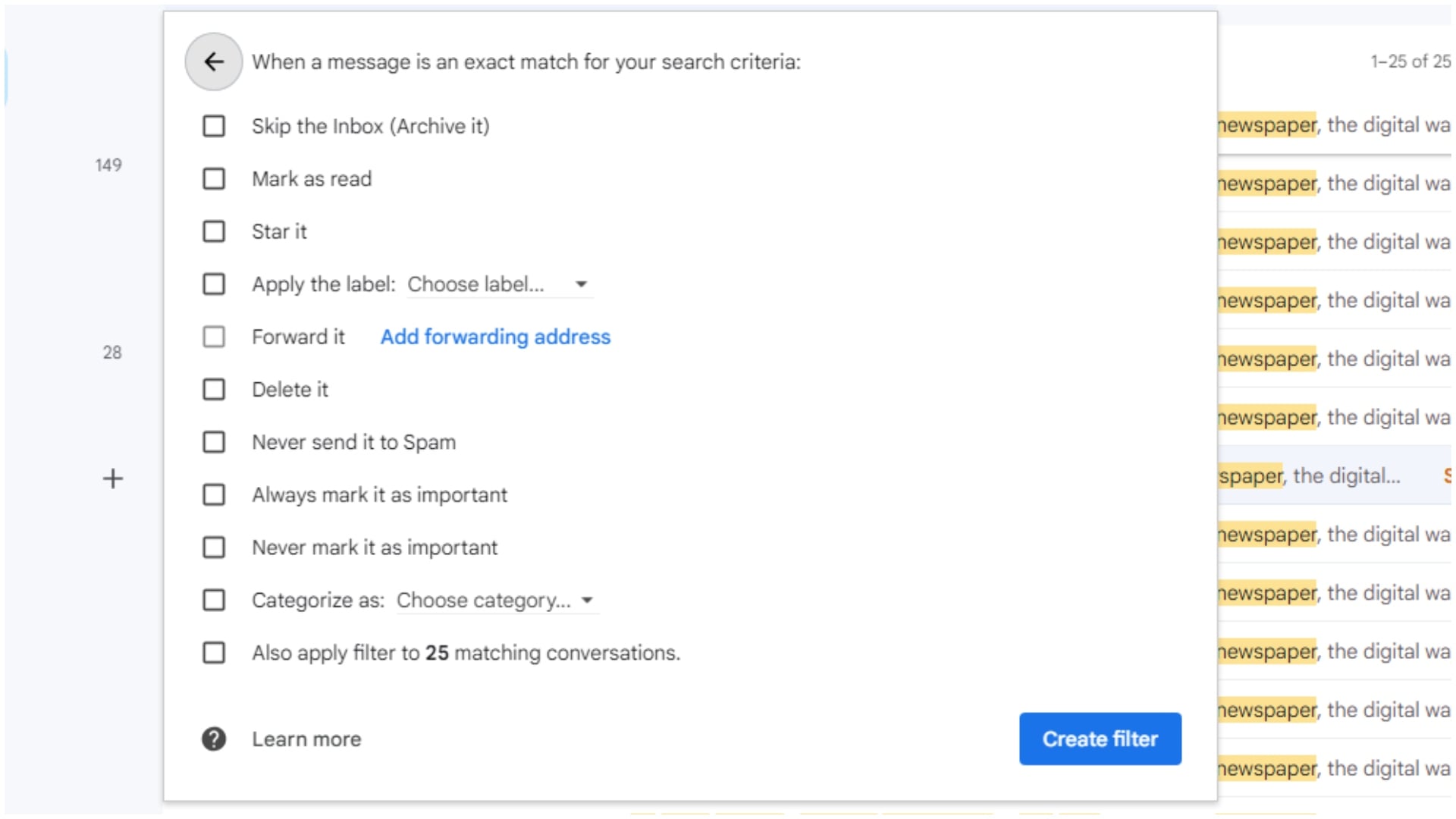Click the Create filter button
Screen dimensions: 1456x819
pos(1100,739)
